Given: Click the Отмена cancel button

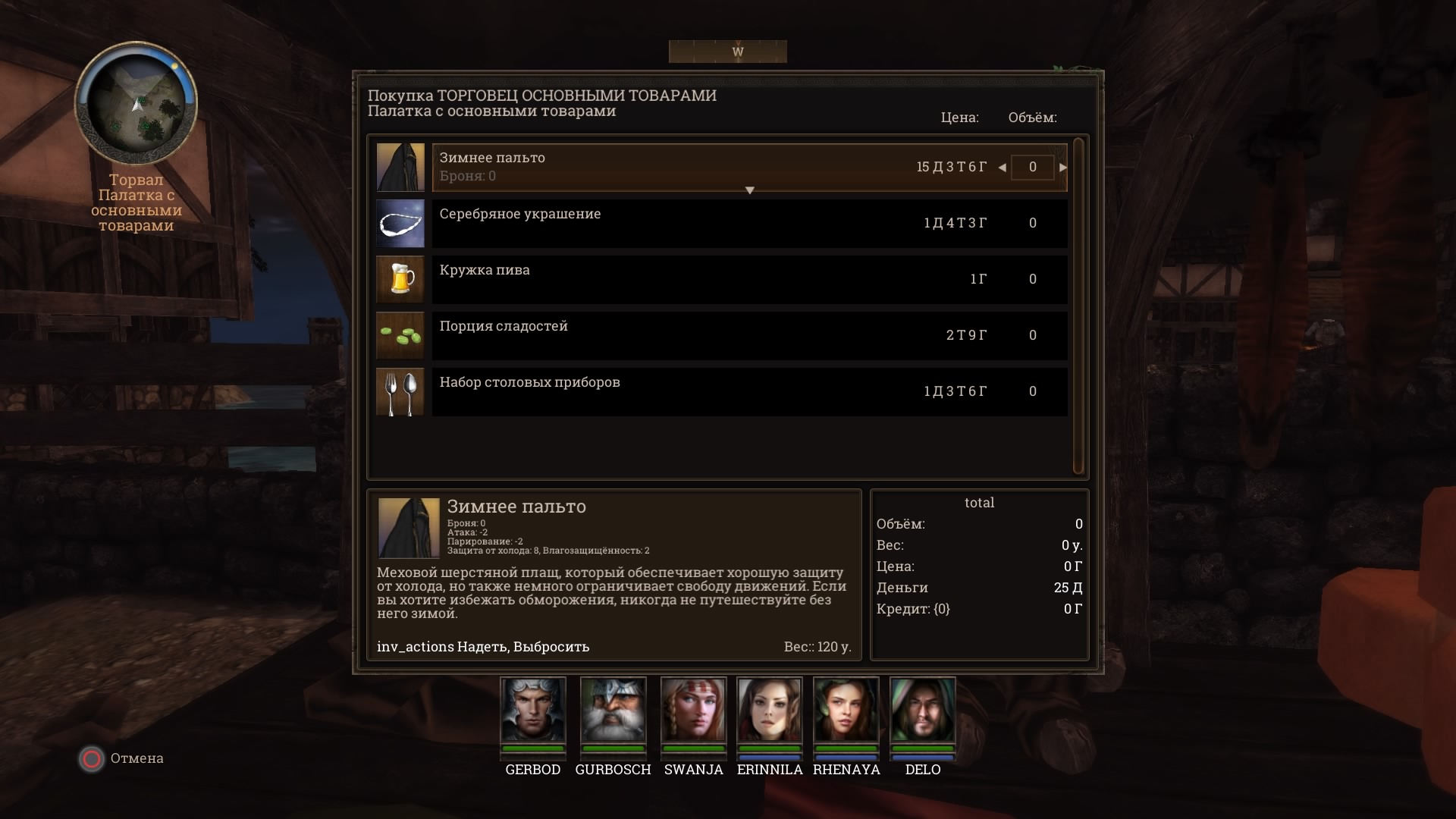Looking at the screenshot, I should 121,758.
